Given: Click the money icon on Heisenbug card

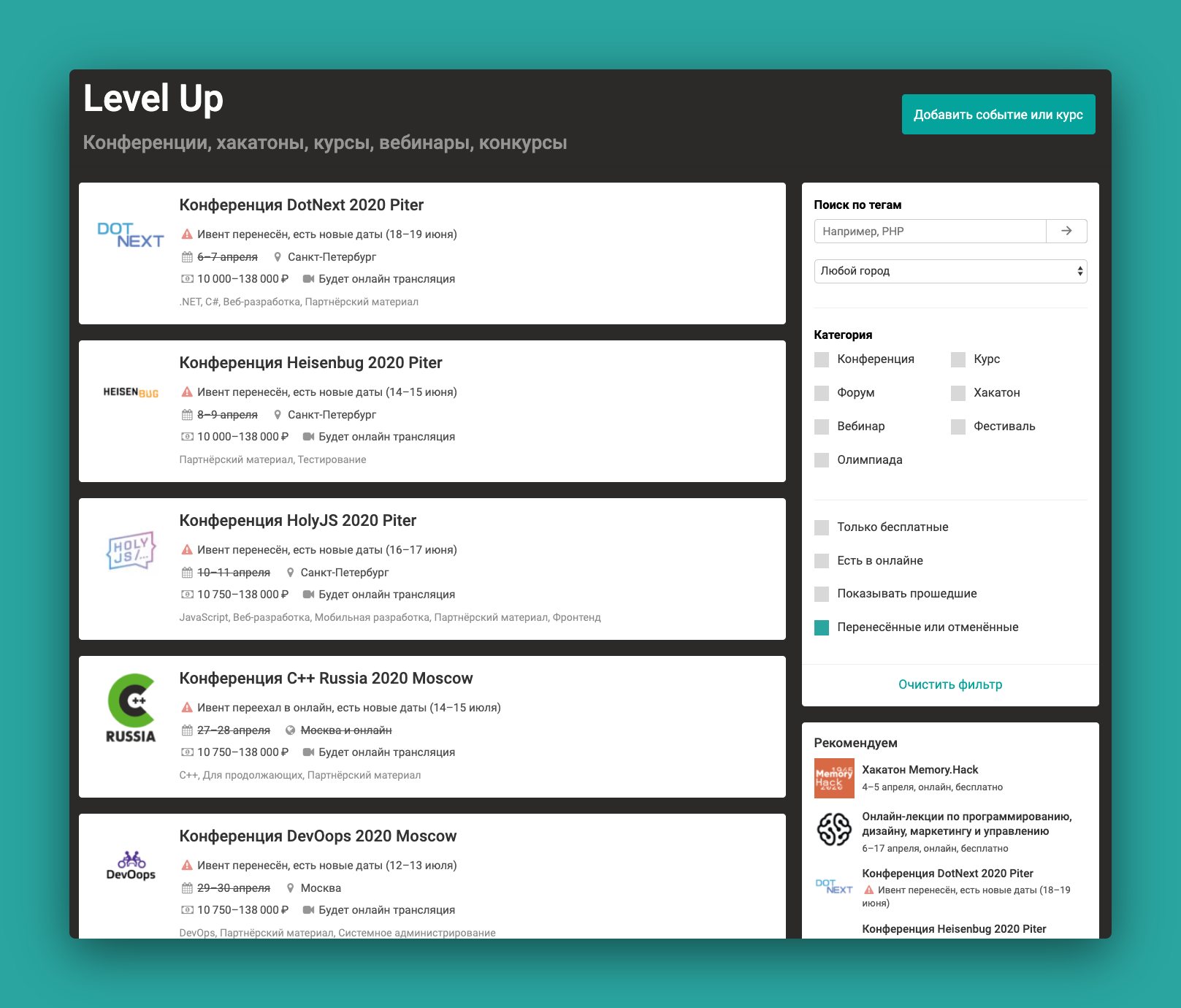Looking at the screenshot, I should 187,437.
